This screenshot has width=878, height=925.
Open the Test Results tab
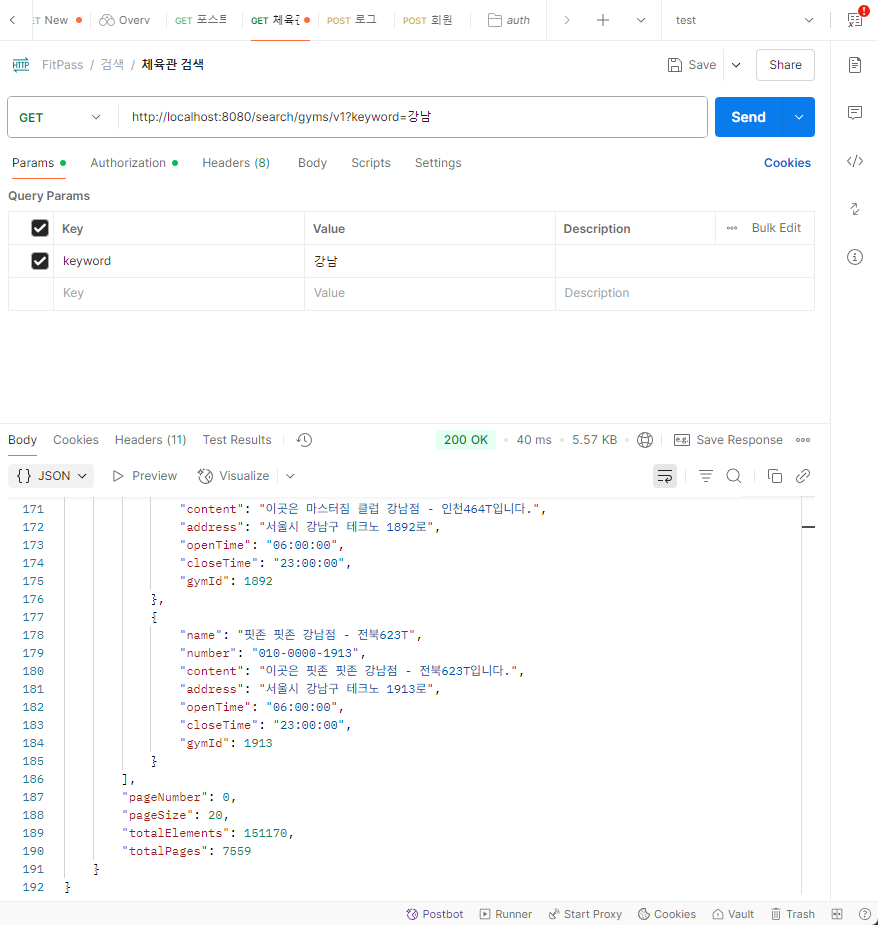[237, 440]
